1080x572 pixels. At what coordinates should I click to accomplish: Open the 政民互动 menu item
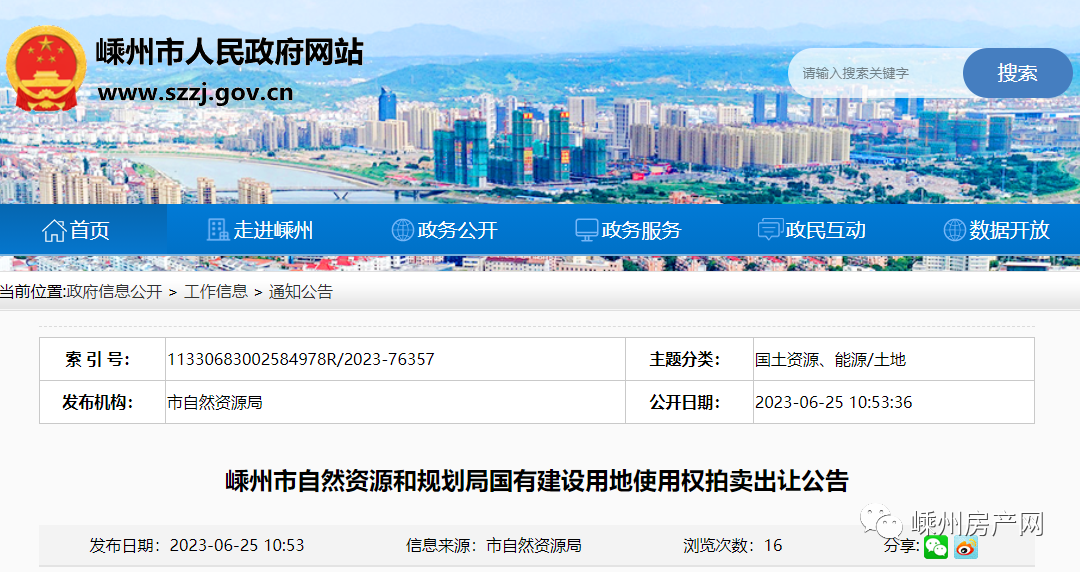[812, 230]
